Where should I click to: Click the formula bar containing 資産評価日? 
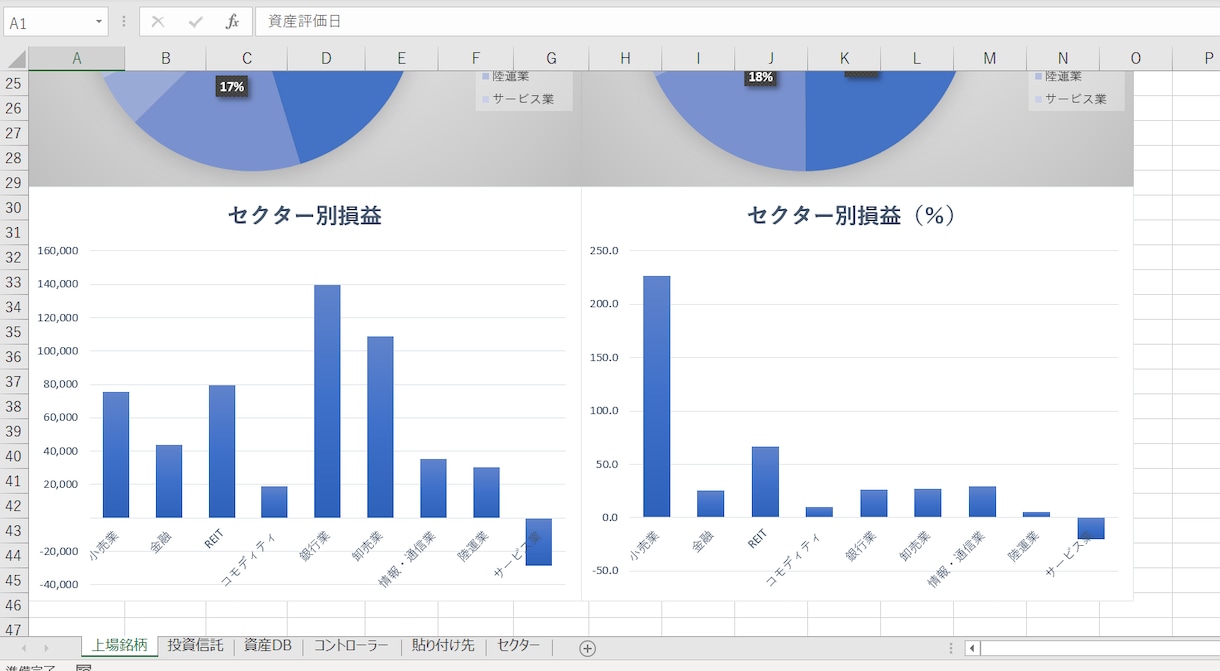coord(738,22)
